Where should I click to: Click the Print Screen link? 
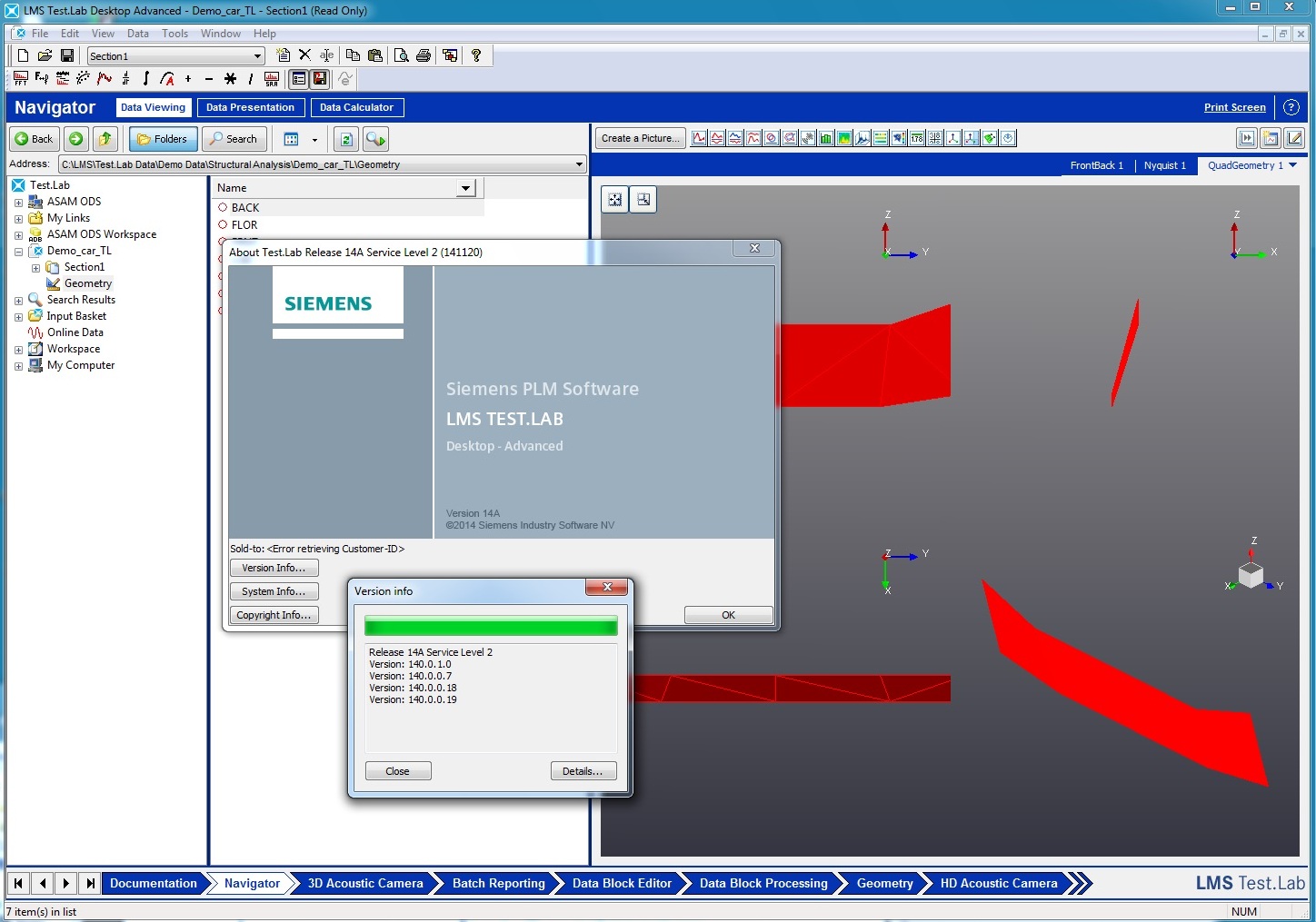coord(1234,107)
